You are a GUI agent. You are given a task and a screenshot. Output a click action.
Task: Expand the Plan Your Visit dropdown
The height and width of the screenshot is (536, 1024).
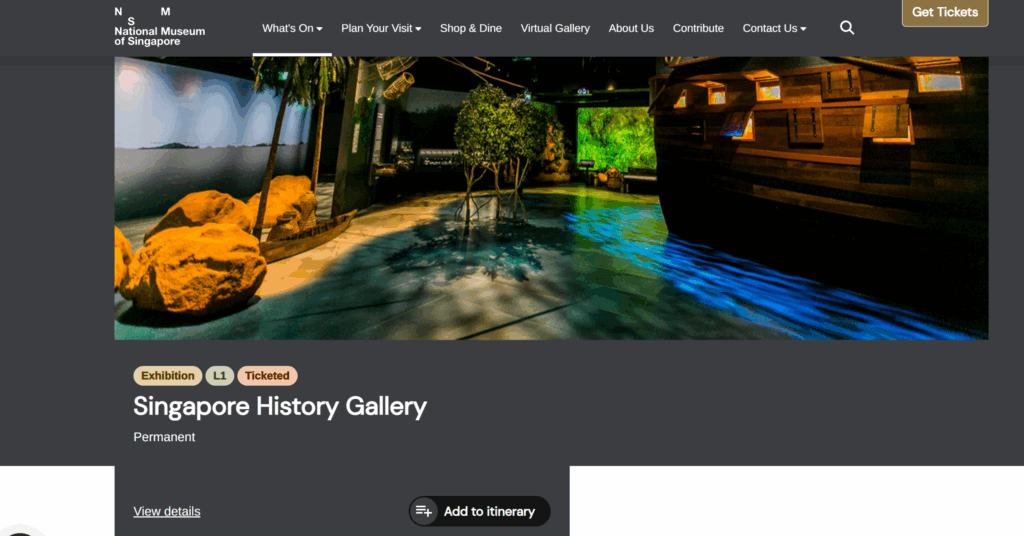pos(381,28)
